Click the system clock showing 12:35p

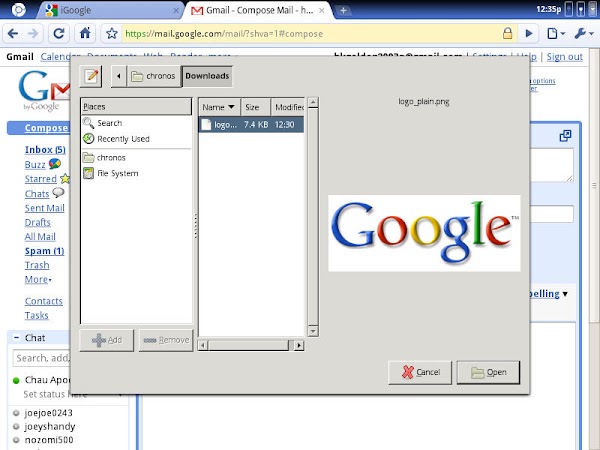click(x=548, y=9)
